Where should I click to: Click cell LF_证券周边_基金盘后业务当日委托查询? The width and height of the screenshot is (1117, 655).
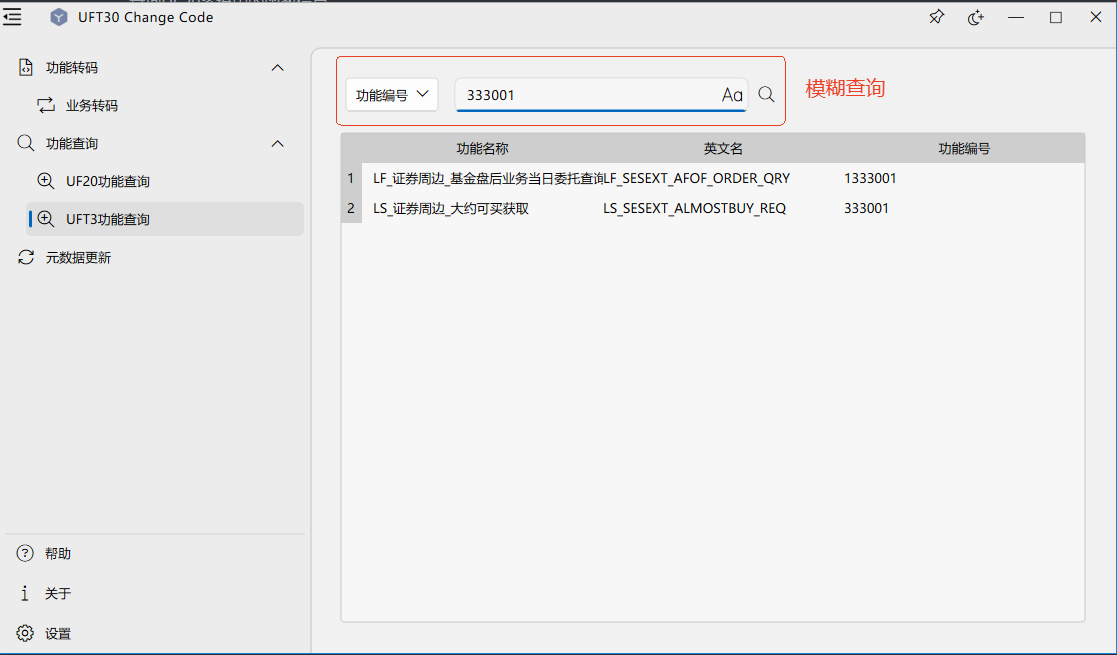483,178
